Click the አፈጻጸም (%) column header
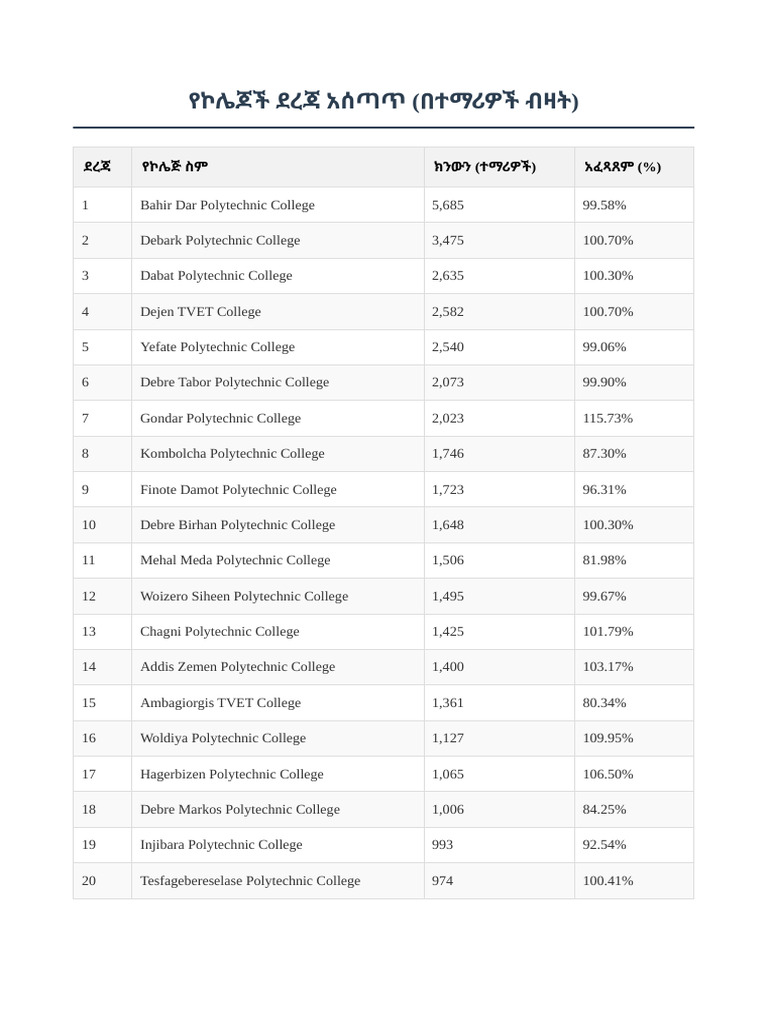 pyautogui.click(x=633, y=167)
